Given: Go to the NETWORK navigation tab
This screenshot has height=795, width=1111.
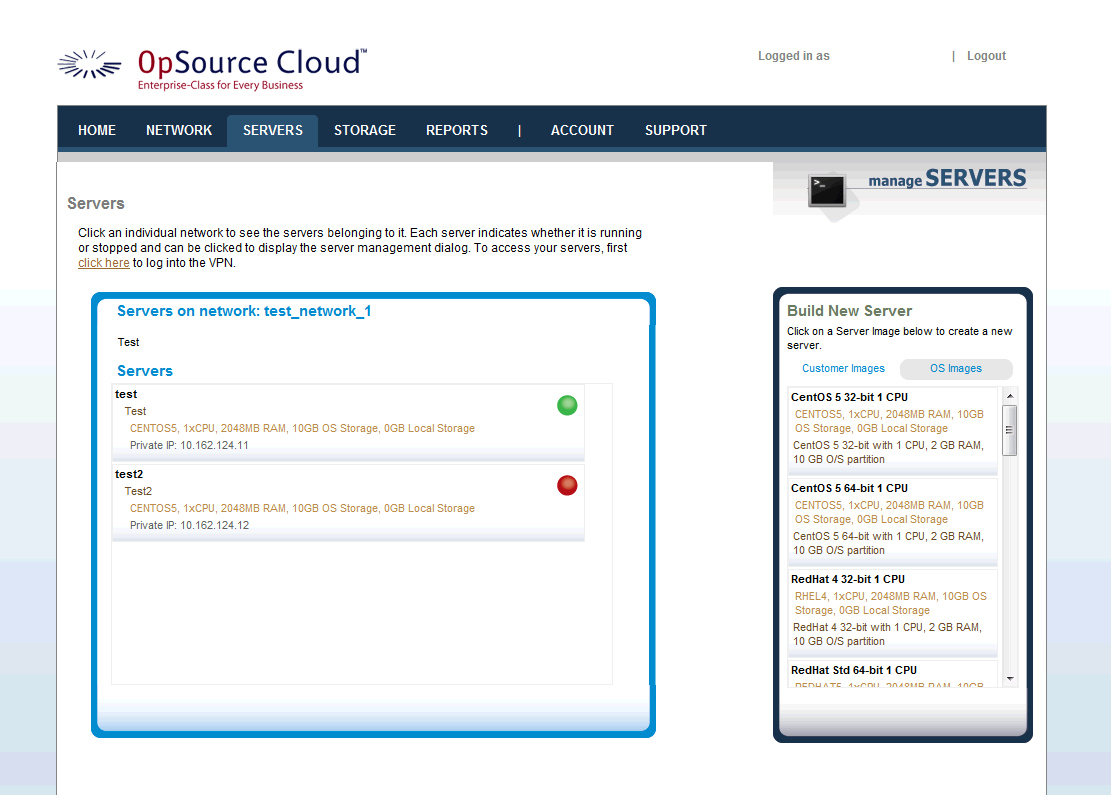Looking at the screenshot, I should 179,130.
